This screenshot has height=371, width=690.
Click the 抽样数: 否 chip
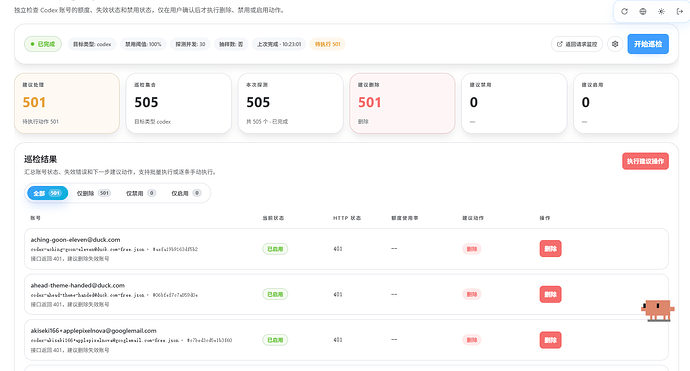(231, 44)
